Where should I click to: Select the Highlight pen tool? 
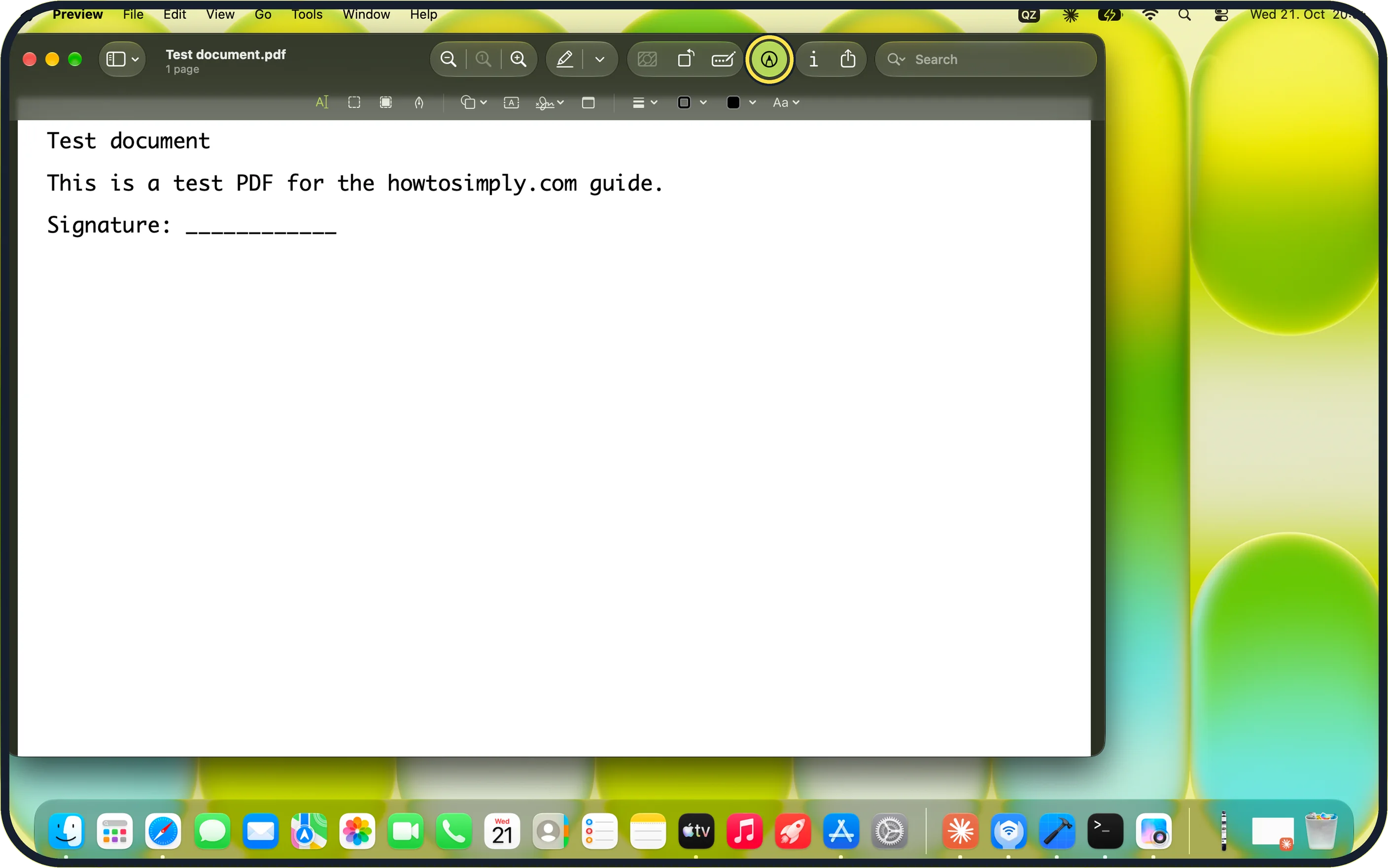click(x=565, y=59)
